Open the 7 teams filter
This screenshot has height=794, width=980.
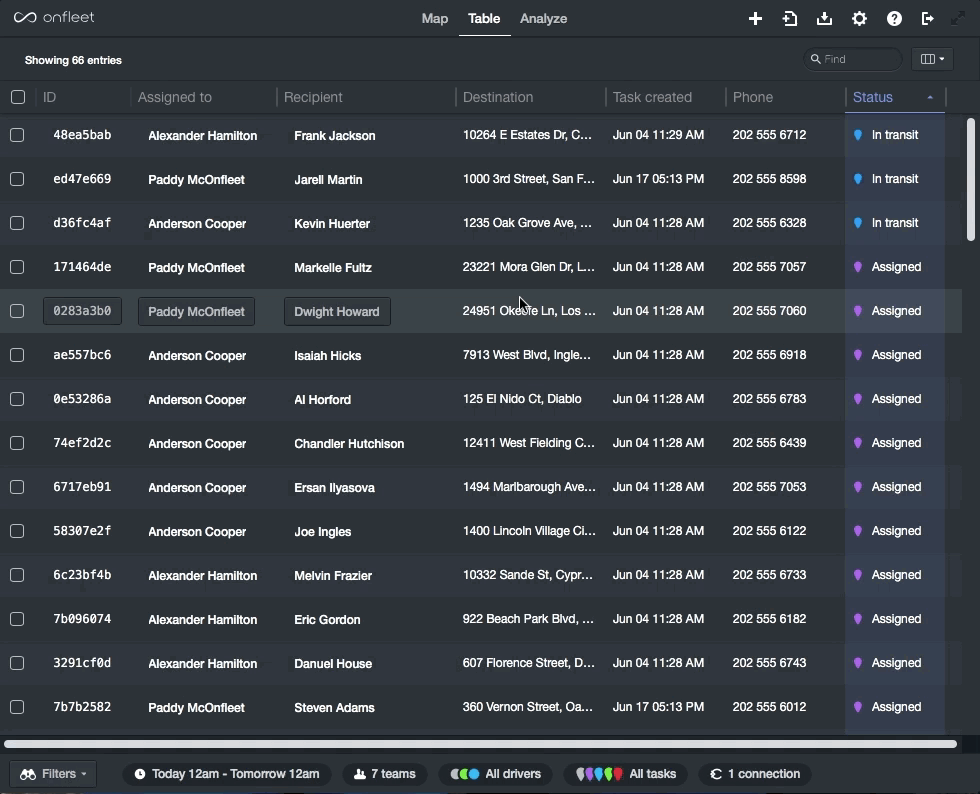click(385, 774)
